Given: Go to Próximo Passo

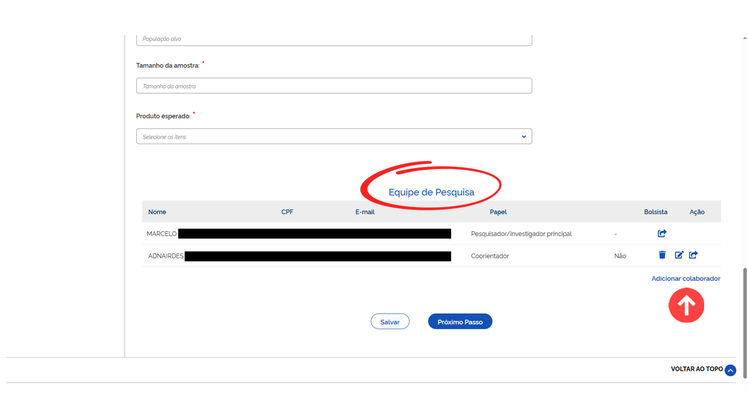Looking at the screenshot, I should click(460, 322).
